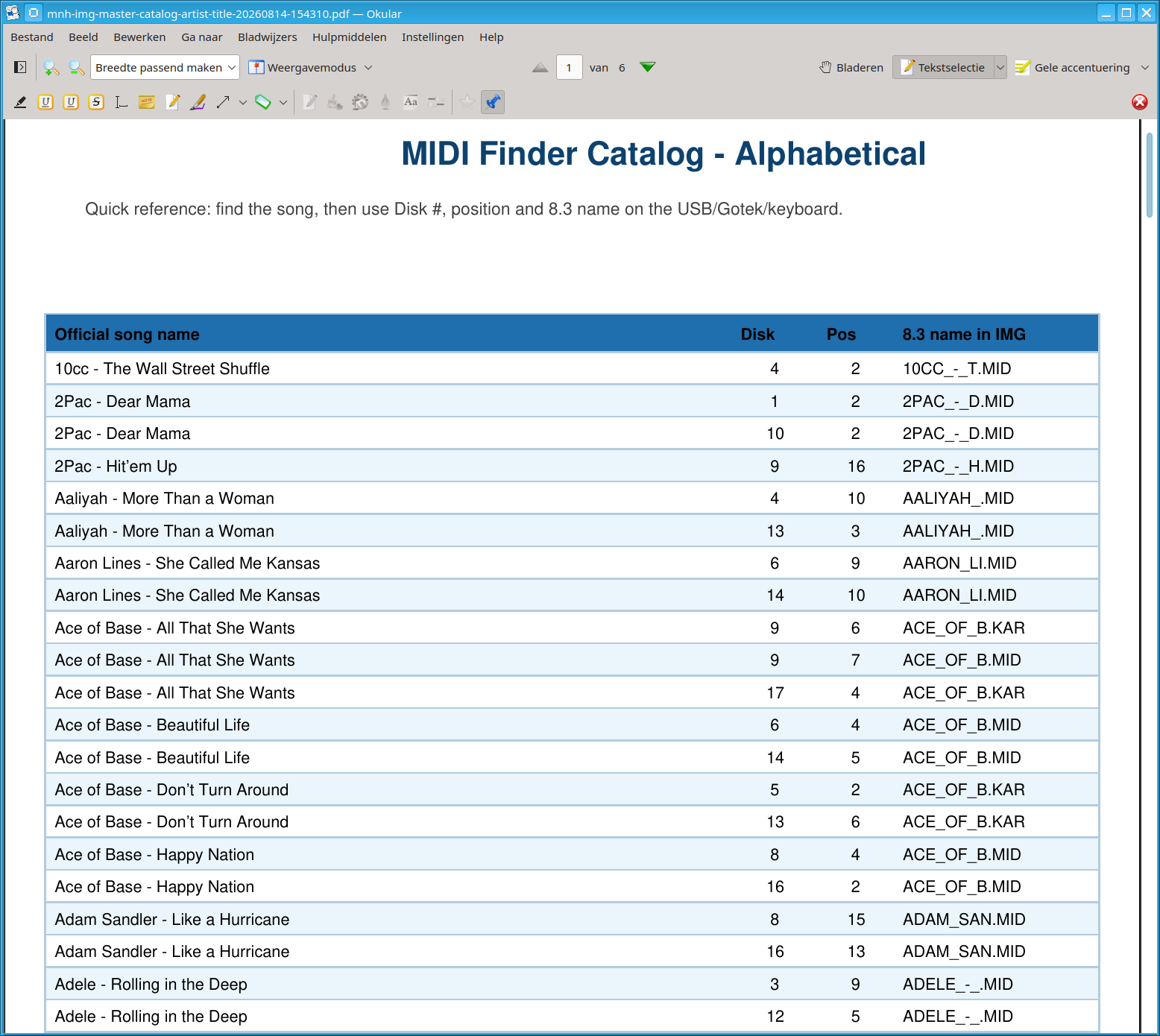
Task: Click the zoom in magnifier icon
Action: [x=51, y=67]
